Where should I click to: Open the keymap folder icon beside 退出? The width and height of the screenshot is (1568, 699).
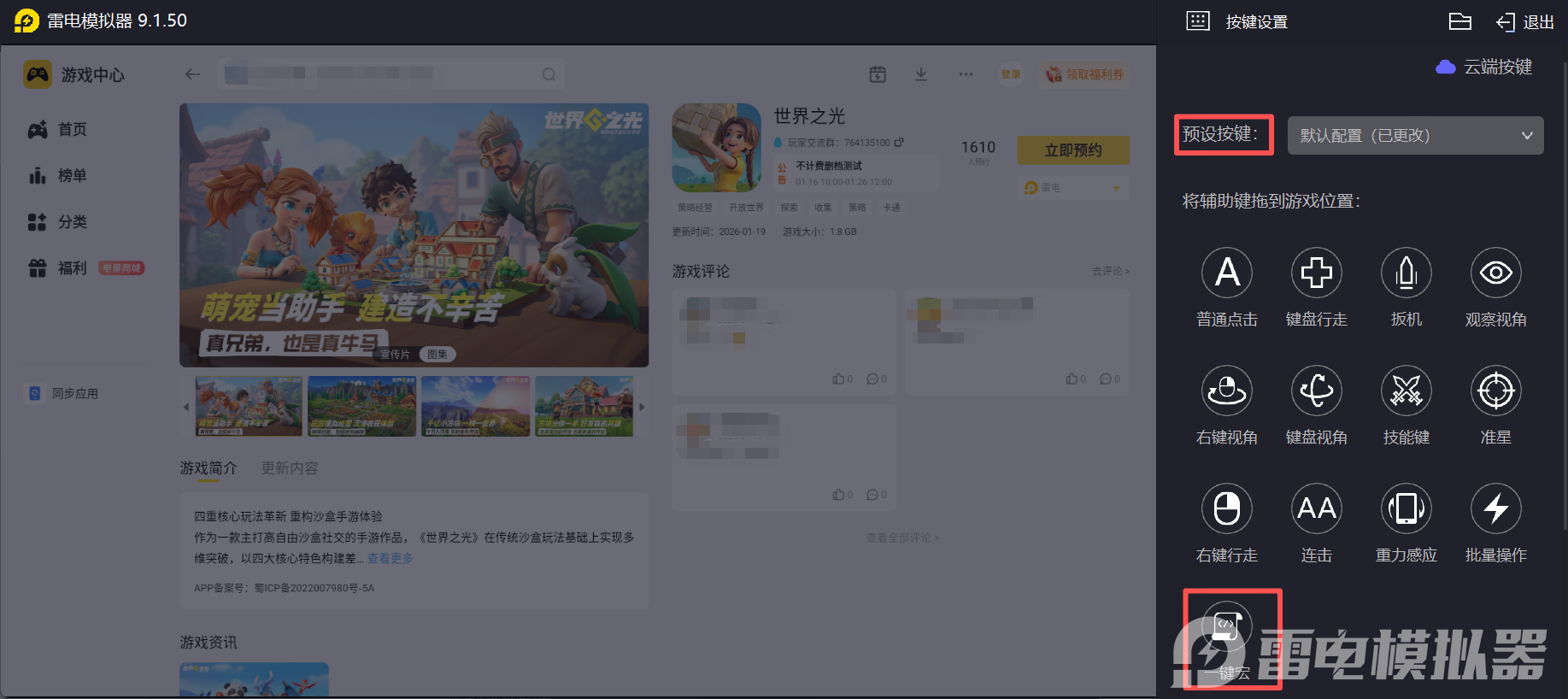pyautogui.click(x=1460, y=21)
